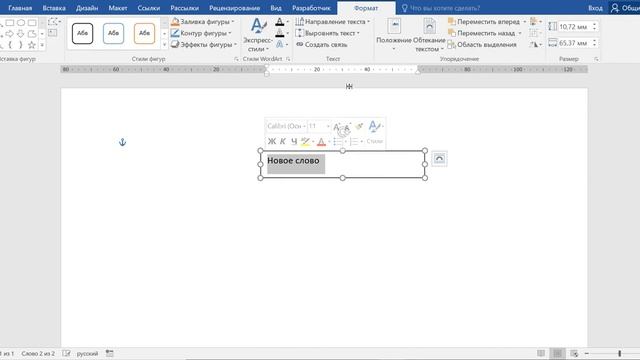Image resolution: width=640 pixels, height=360 pixels.
Task: Open Область выделения selection pane
Action: 482,44
